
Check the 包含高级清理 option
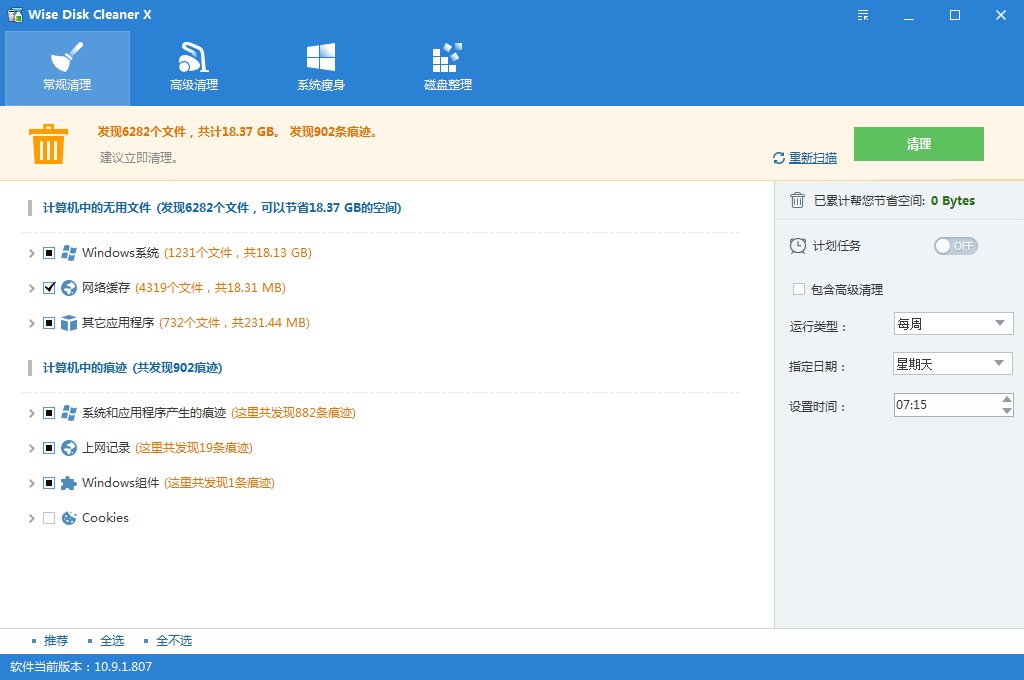798,289
